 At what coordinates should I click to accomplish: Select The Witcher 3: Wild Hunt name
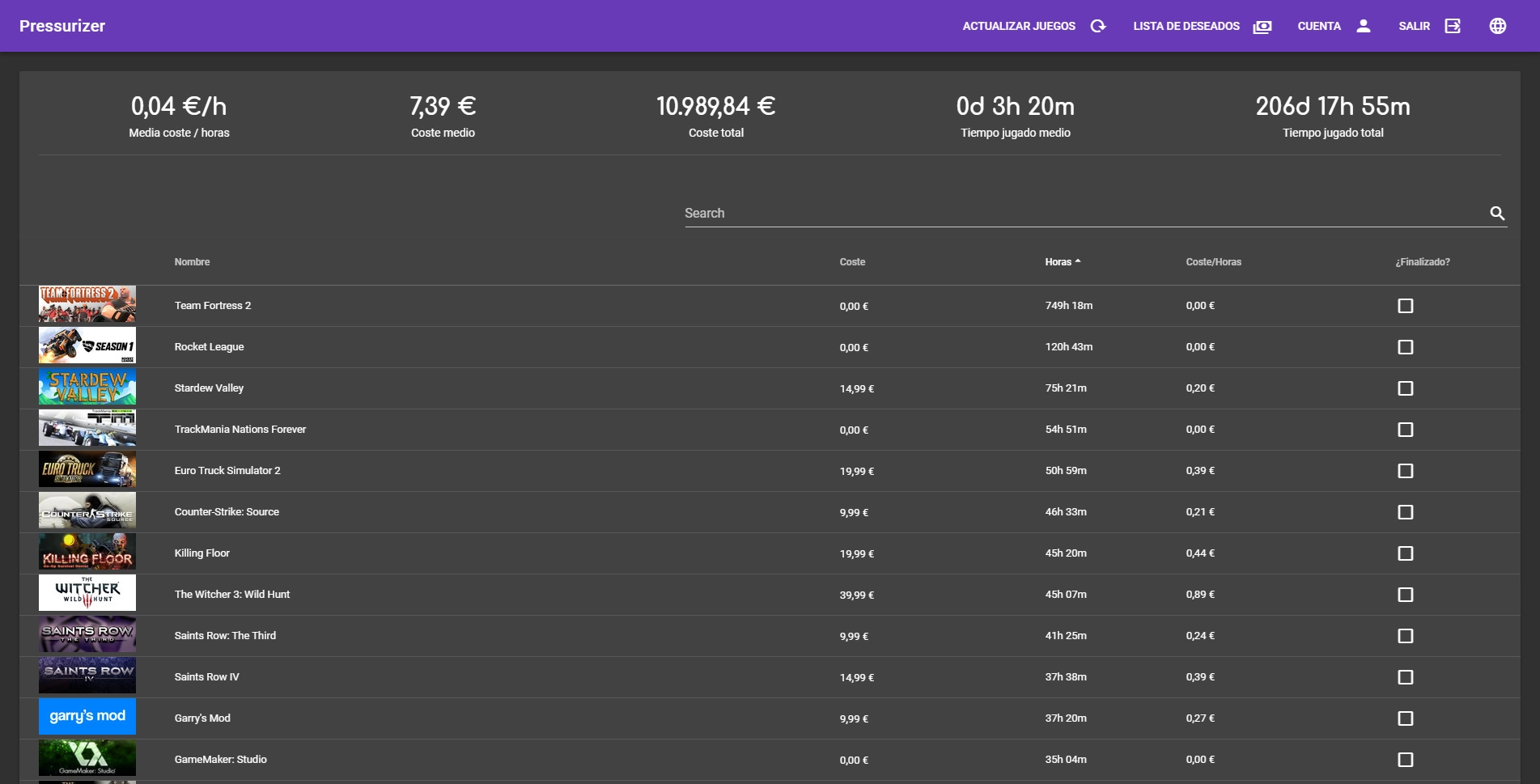(x=232, y=595)
